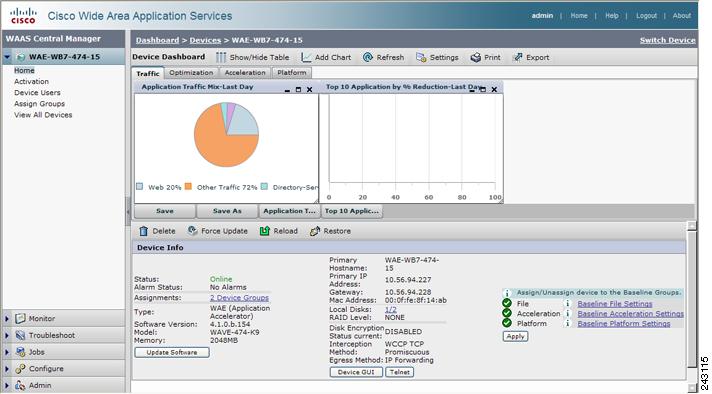This screenshot has width=712, height=394.
Task: Click the Logout link
Action: click(646, 15)
